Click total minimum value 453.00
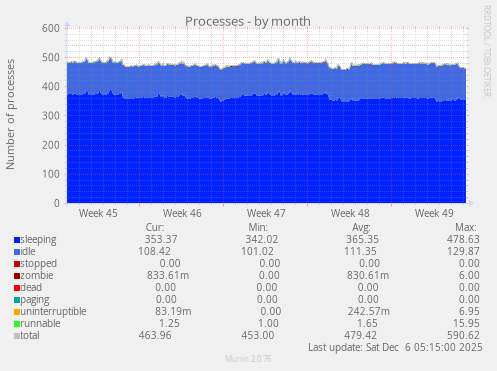Screen dimensions: 497x371 [x=258, y=335]
